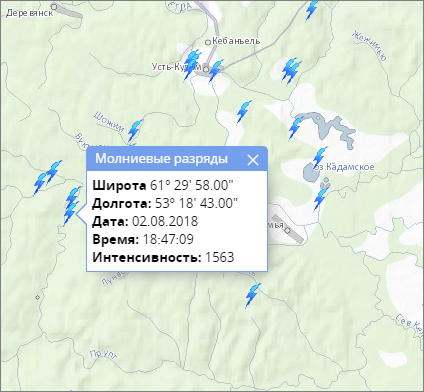Click the Усть-Кулом town marker
Image resolution: width=424 pixels, height=392 pixels.
(206, 69)
